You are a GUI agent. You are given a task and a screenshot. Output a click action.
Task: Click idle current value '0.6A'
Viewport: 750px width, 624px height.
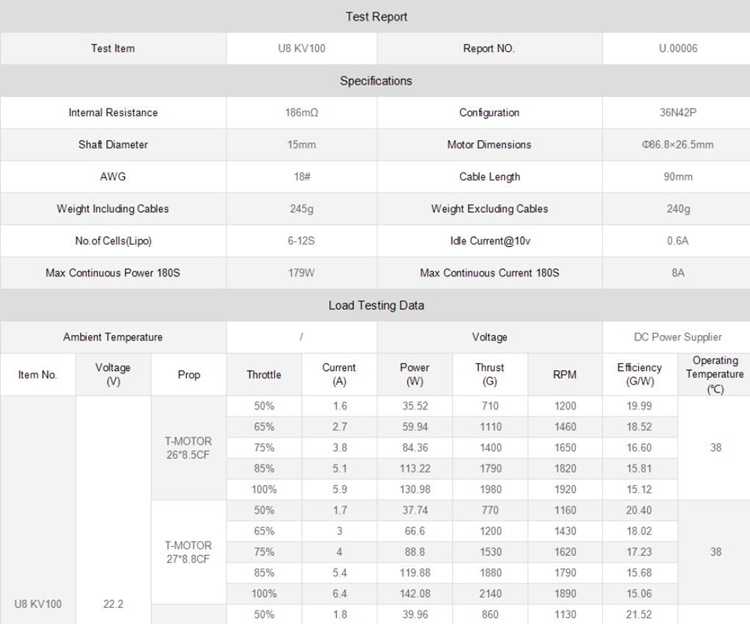tap(678, 241)
